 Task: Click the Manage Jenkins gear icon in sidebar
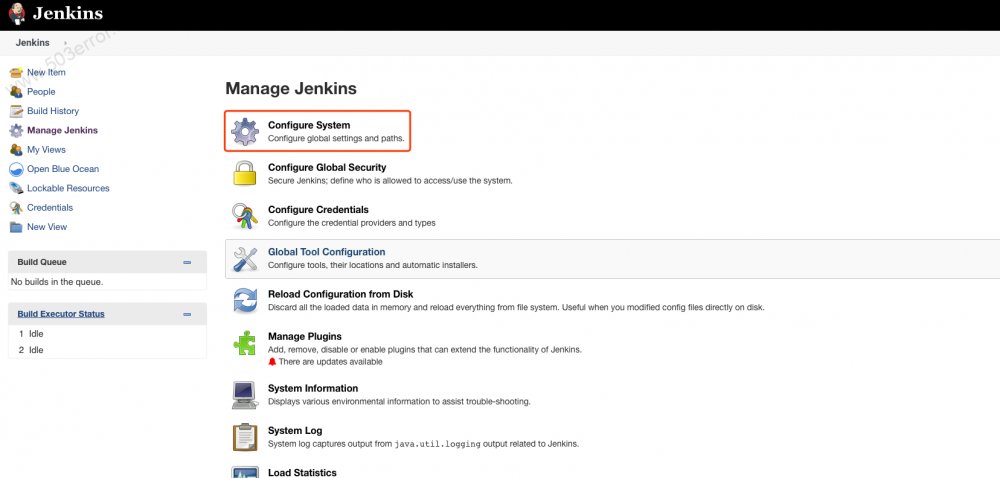click(17, 131)
